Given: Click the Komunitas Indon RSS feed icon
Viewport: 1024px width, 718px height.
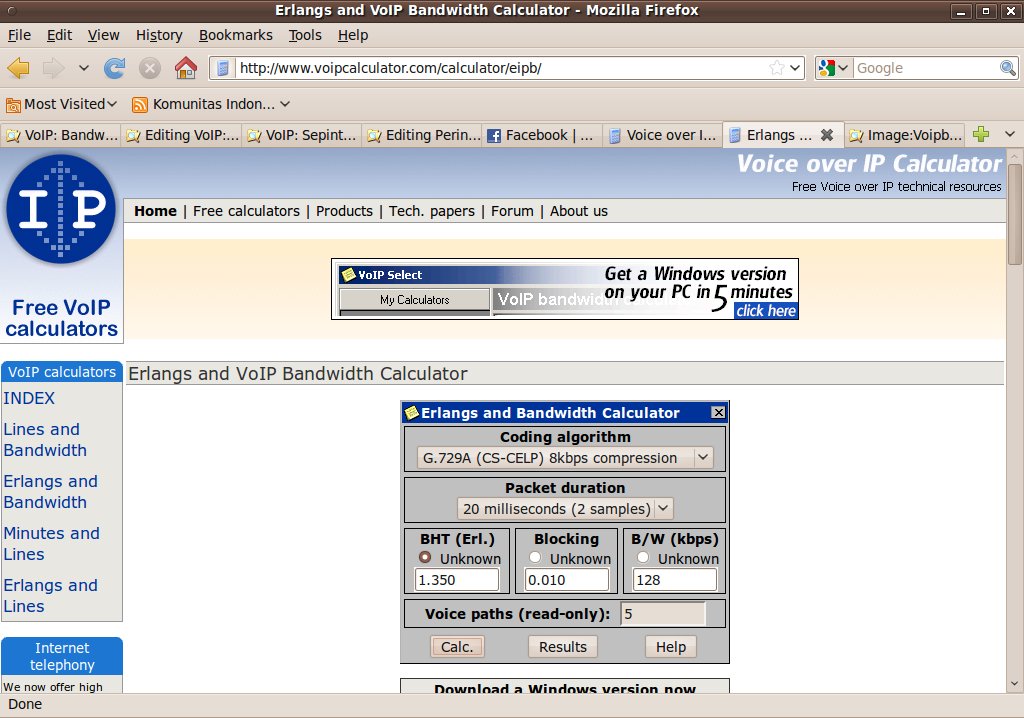Looking at the screenshot, I should (139, 105).
